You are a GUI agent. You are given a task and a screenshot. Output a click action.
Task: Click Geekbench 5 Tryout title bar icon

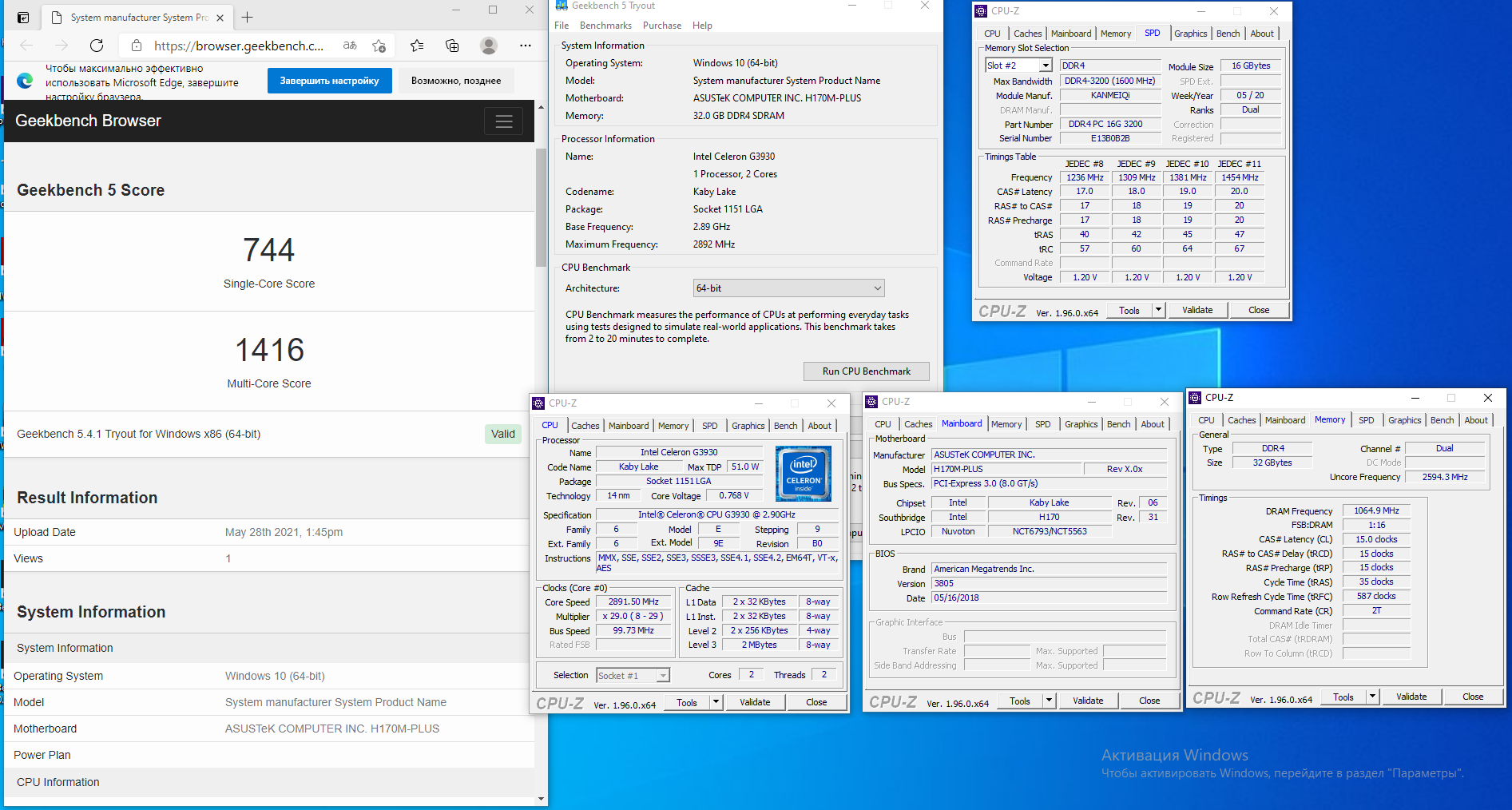click(x=562, y=6)
